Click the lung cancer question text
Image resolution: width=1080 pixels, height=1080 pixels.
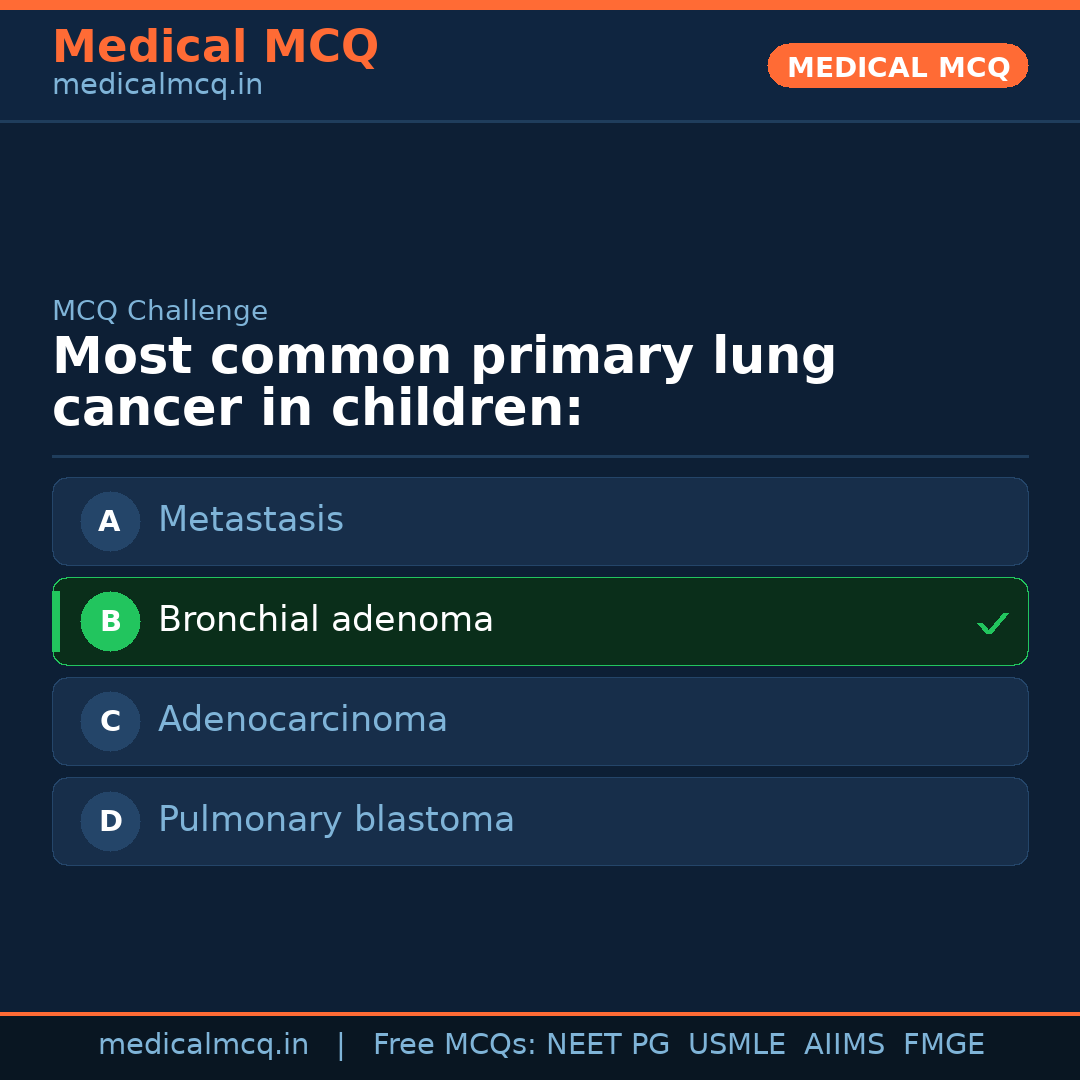pyautogui.click(x=443, y=382)
